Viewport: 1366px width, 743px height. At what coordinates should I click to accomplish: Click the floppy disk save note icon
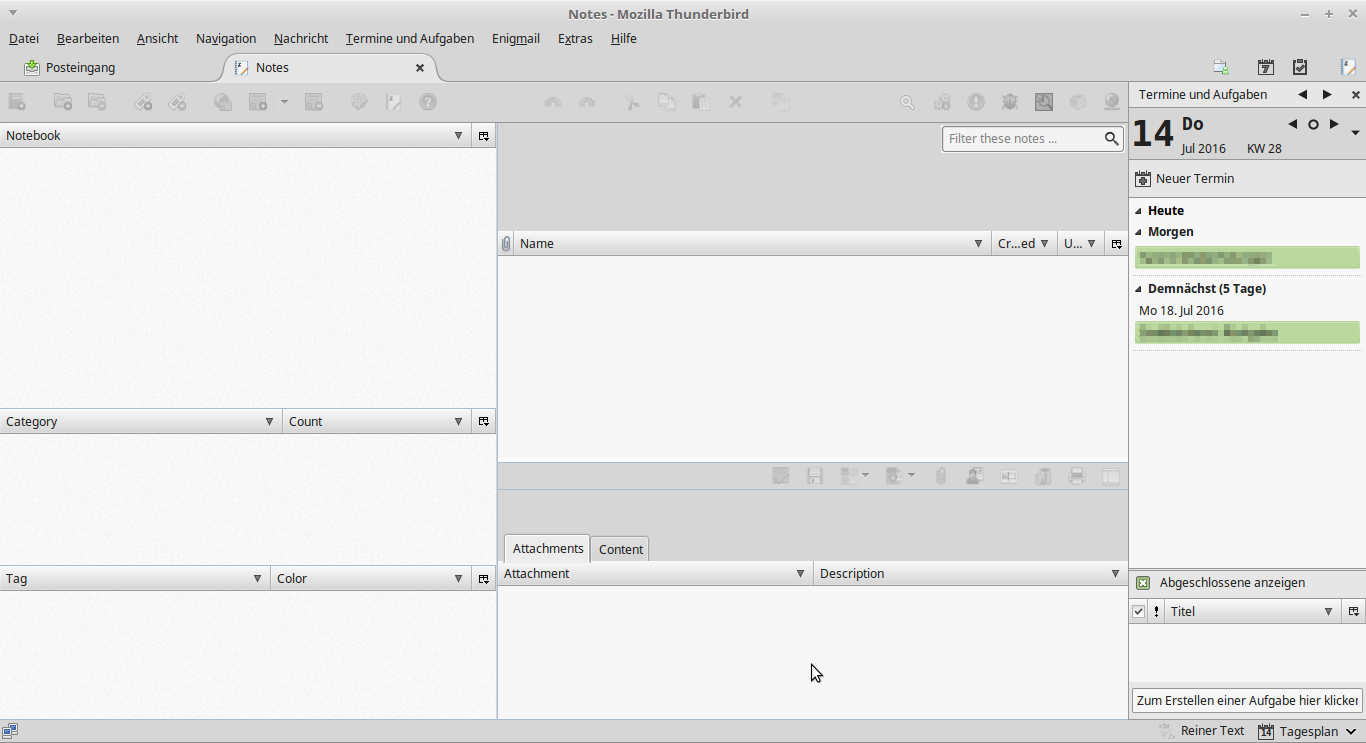(815, 477)
